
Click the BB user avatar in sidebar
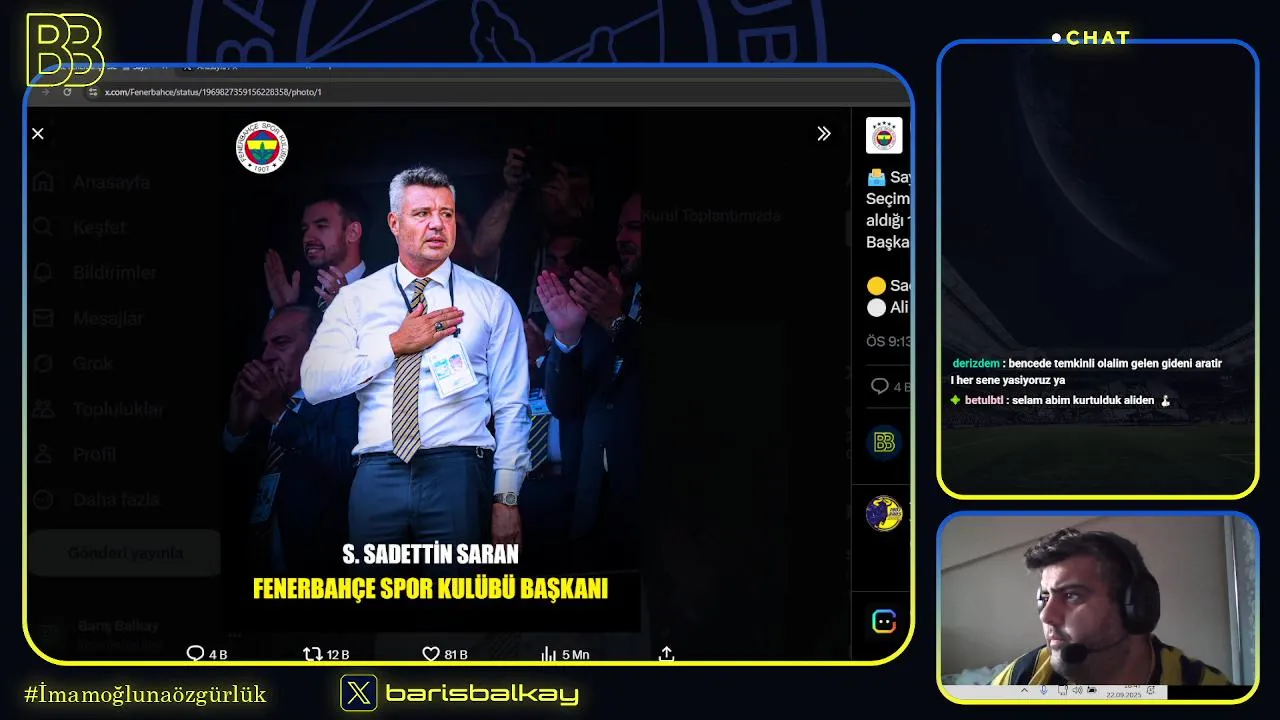pos(884,442)
